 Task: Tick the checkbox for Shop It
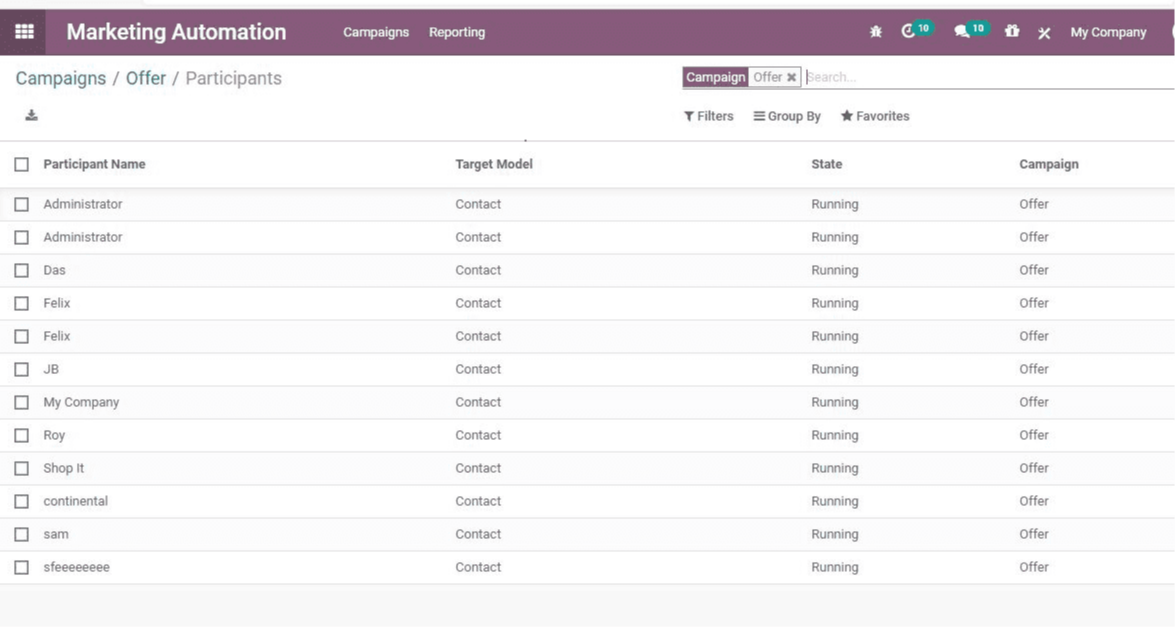21,468
